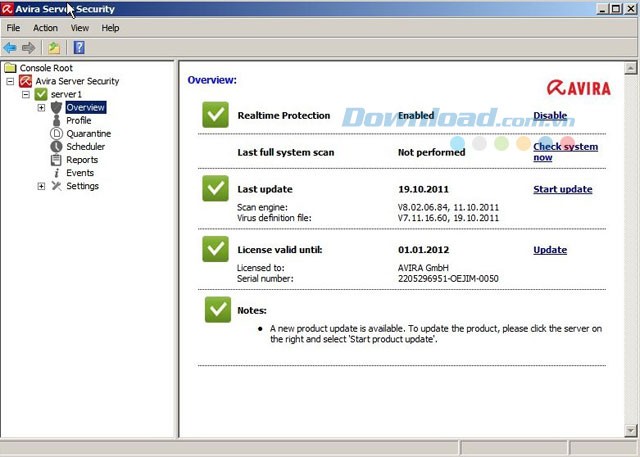This screenshot has height=457, width=640.
Task: Collapse the Avira Server Security tree node
Action: (10, 81)
